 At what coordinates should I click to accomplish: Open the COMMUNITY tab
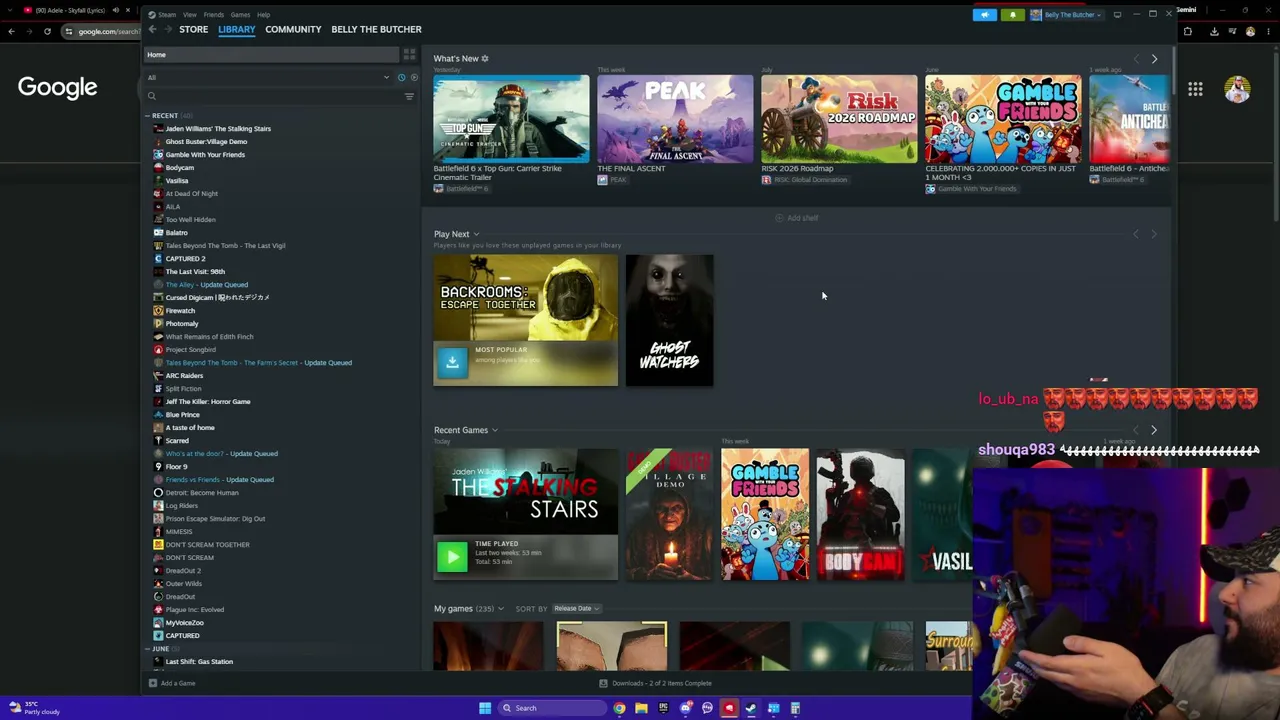click(293, 29)
